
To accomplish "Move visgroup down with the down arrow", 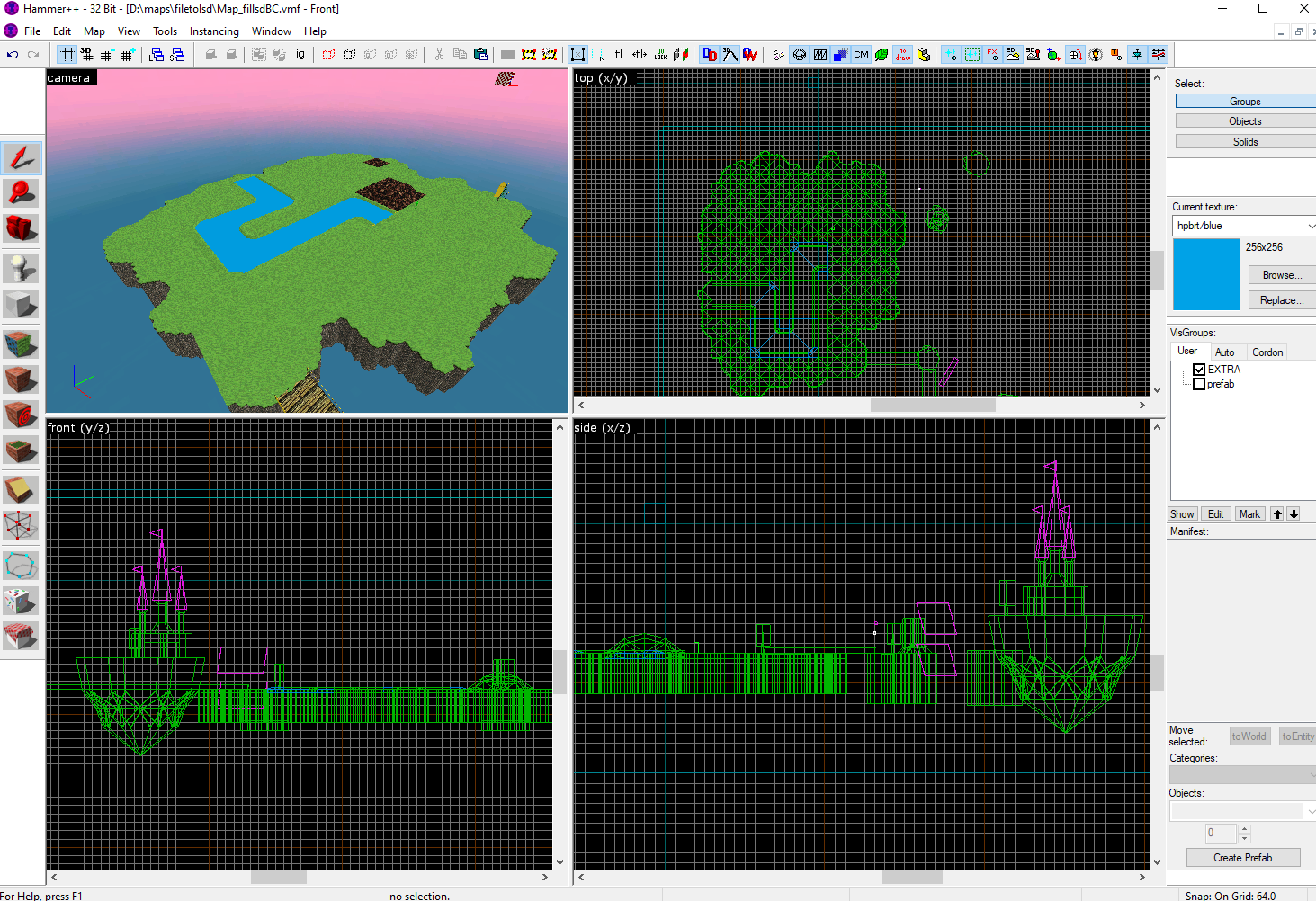I will (x=1294, y=514).
